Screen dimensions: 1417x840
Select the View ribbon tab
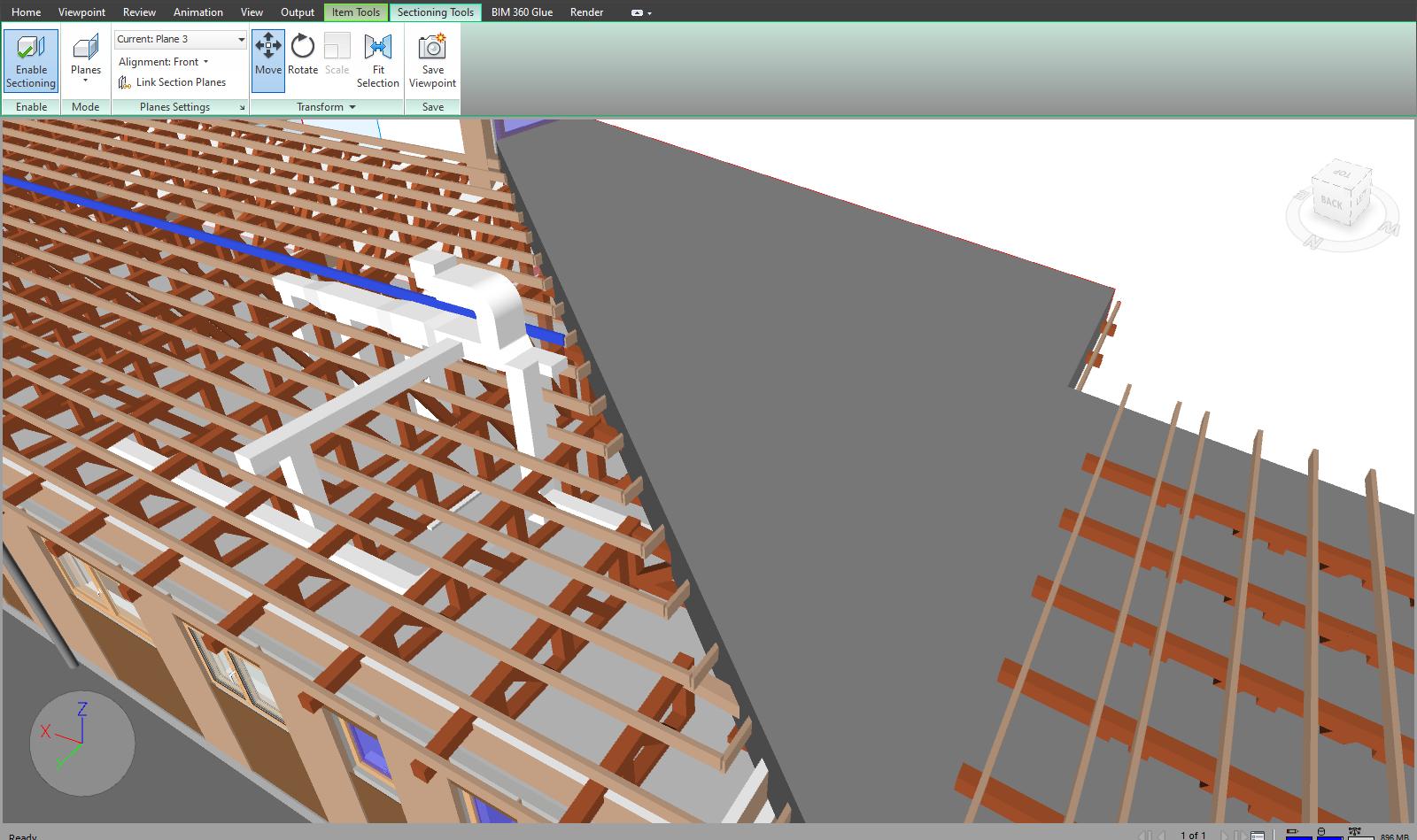252,12
